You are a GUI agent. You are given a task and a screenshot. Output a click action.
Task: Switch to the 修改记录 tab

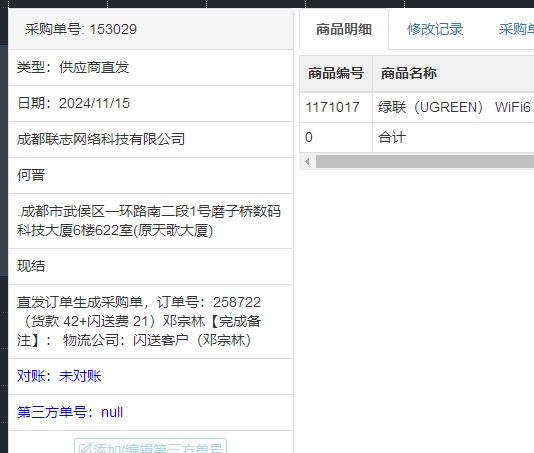click(x=435, y=29)
